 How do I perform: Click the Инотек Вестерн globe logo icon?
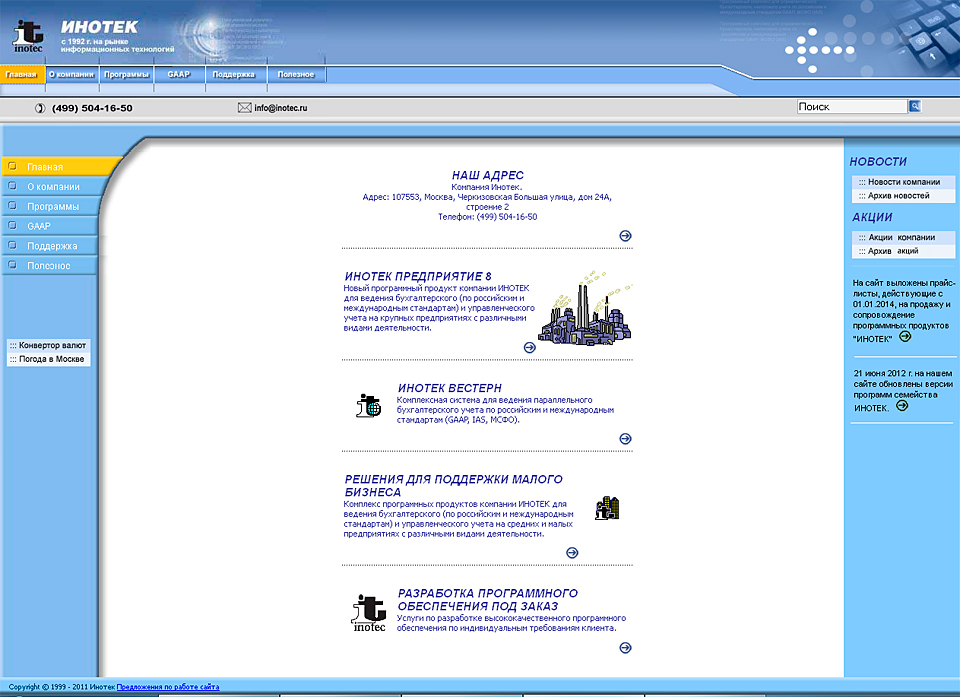(369, 406)
